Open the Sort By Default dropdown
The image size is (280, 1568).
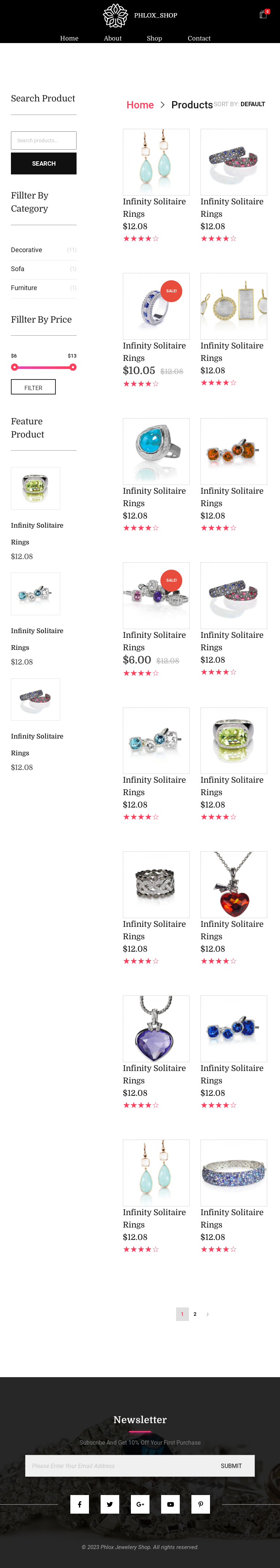[239, 104]
